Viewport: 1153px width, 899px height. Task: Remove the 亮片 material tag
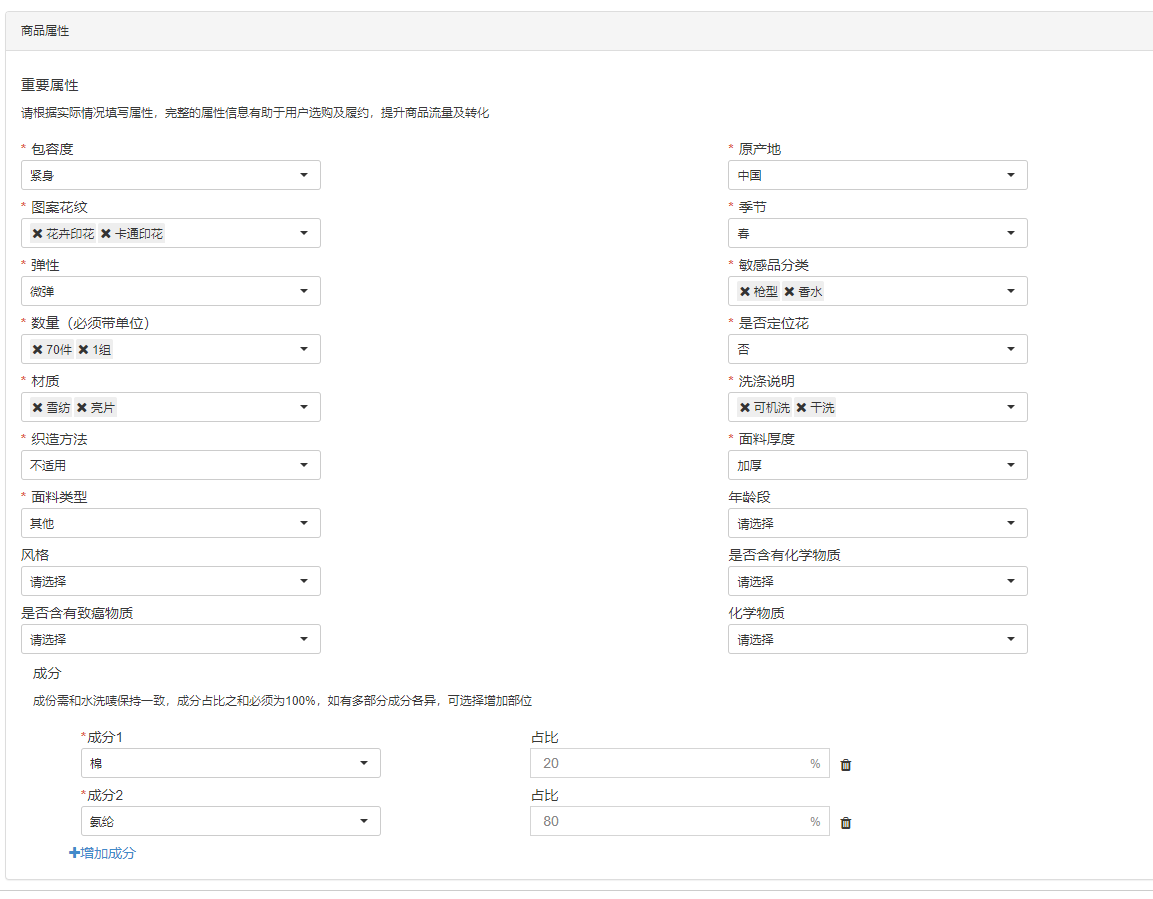82,408
